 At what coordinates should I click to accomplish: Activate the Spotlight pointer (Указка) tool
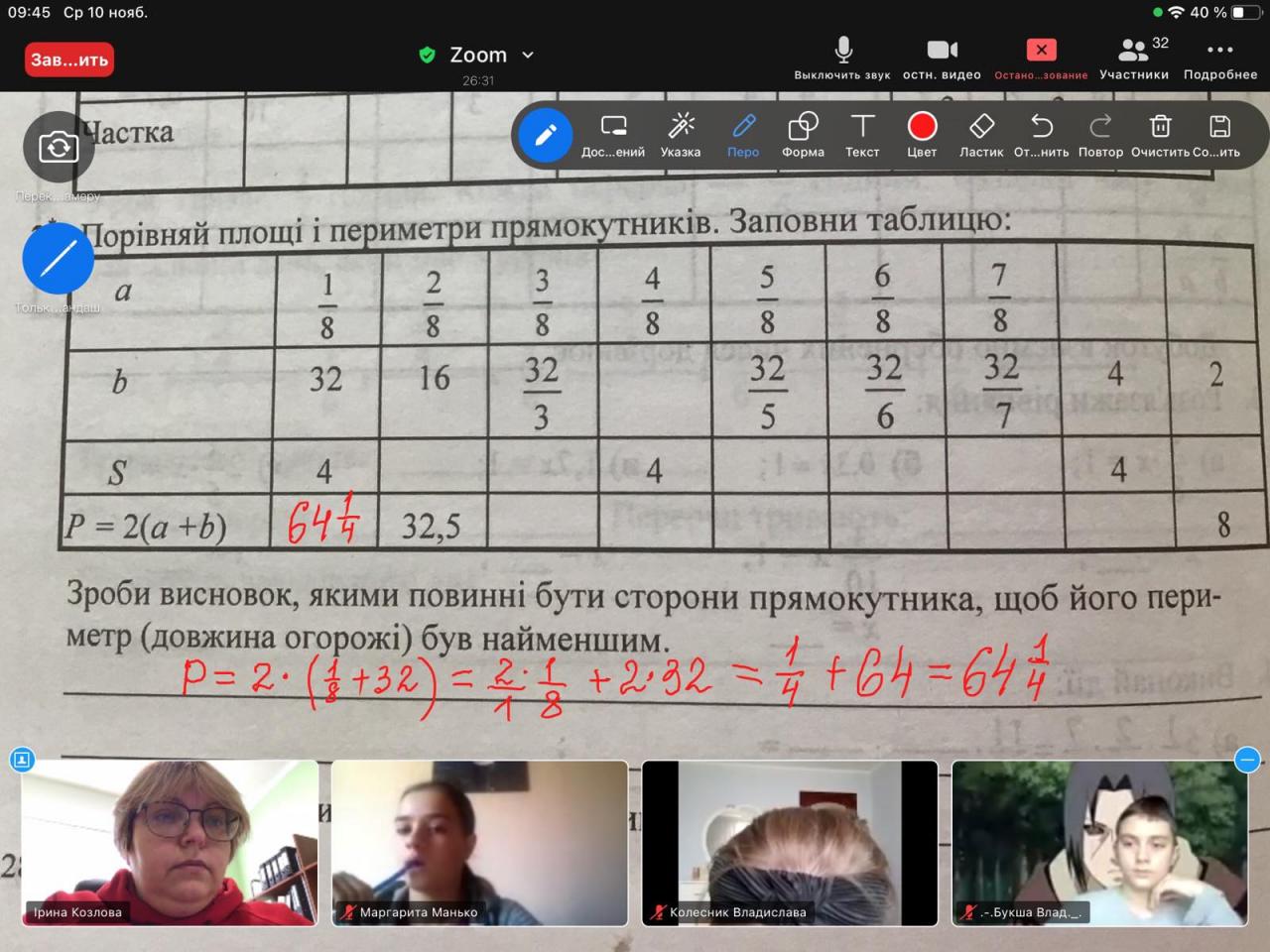pyautogui.click(x=681, y=133)
